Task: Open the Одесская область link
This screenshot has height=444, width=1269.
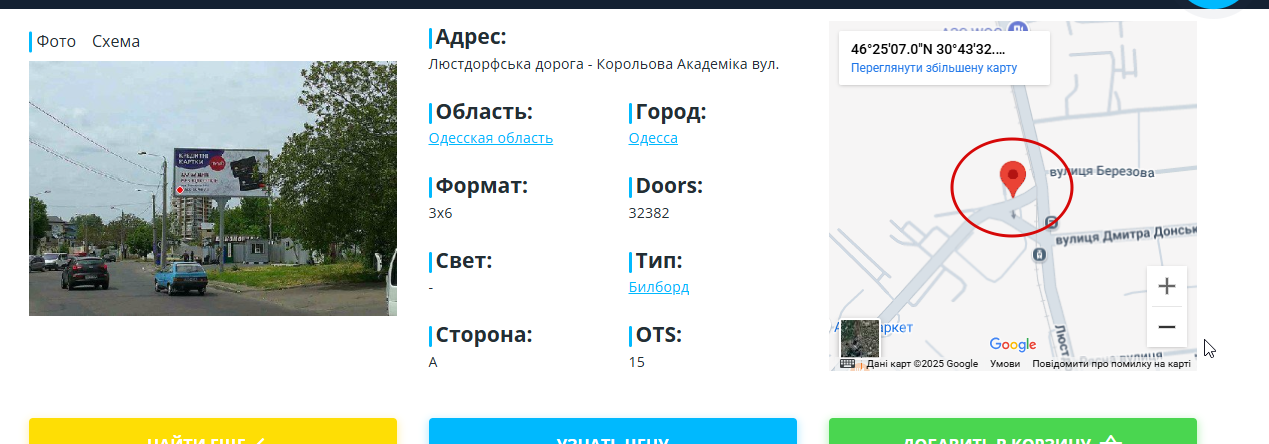Action: tap(491, 138)
